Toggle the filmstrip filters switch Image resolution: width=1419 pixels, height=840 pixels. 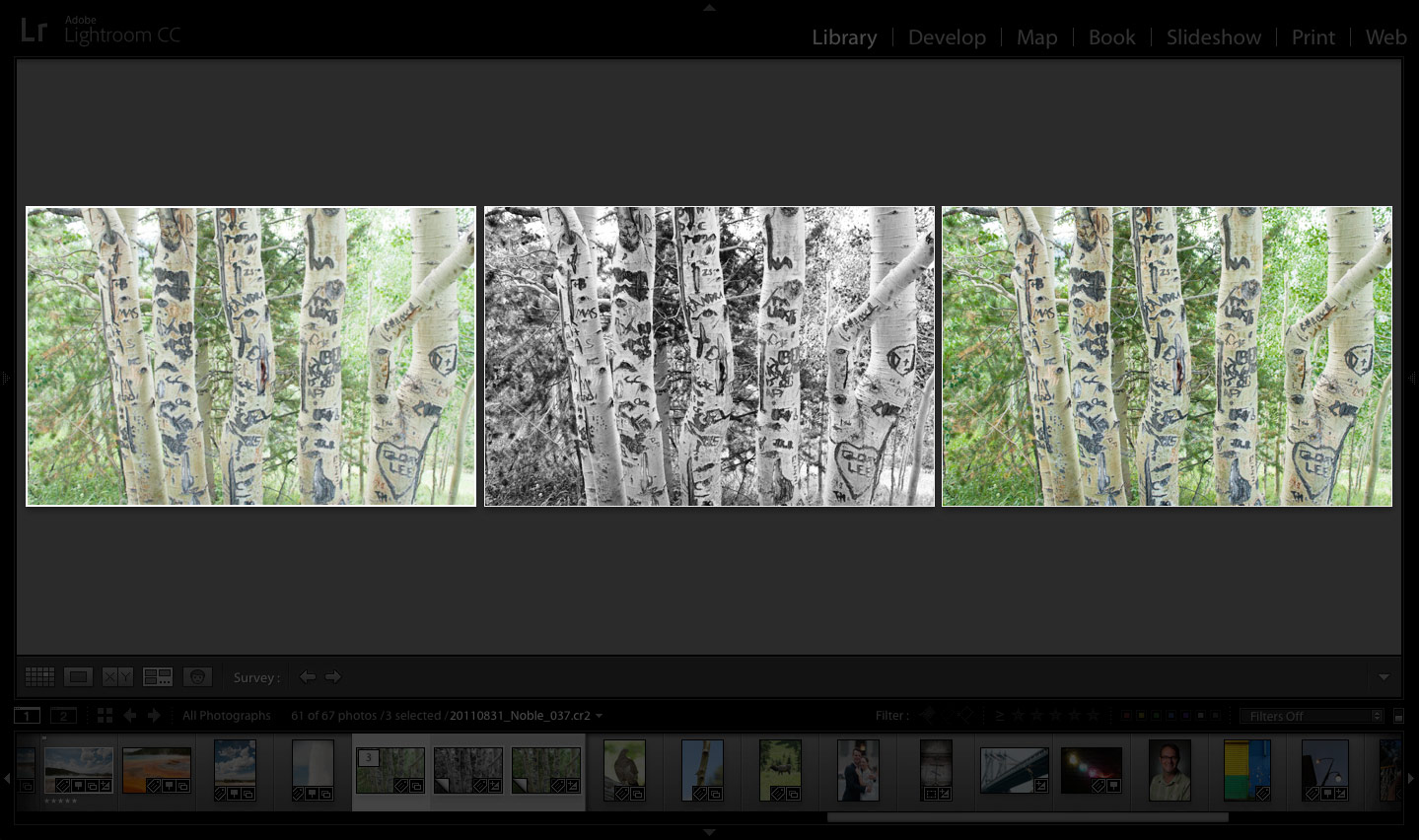pyautogui.click(x=1399, y=716)
